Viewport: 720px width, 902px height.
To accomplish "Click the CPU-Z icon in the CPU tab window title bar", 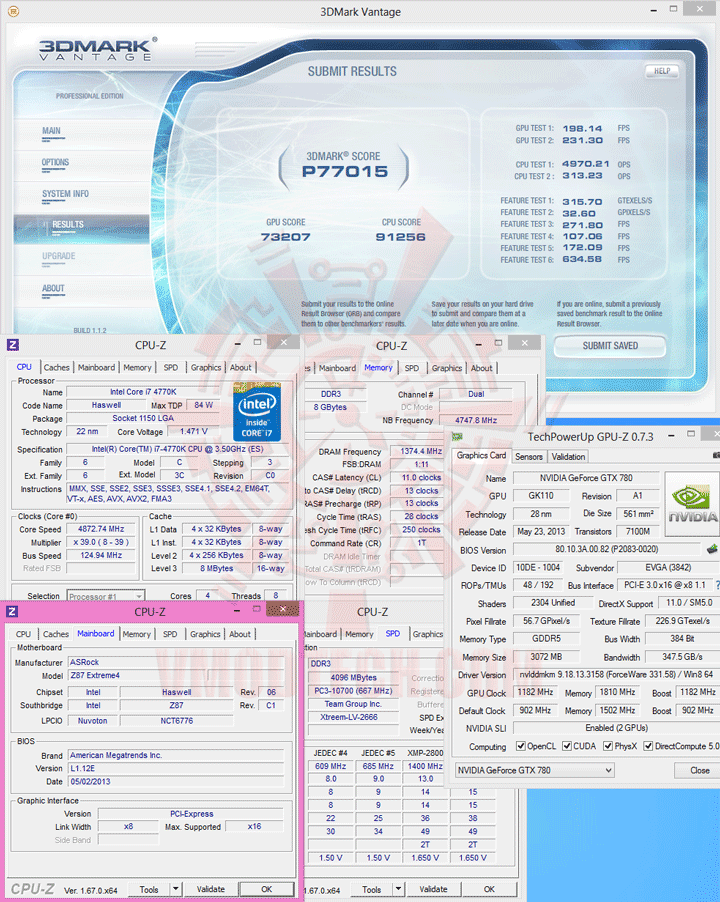I will (13, 345).
